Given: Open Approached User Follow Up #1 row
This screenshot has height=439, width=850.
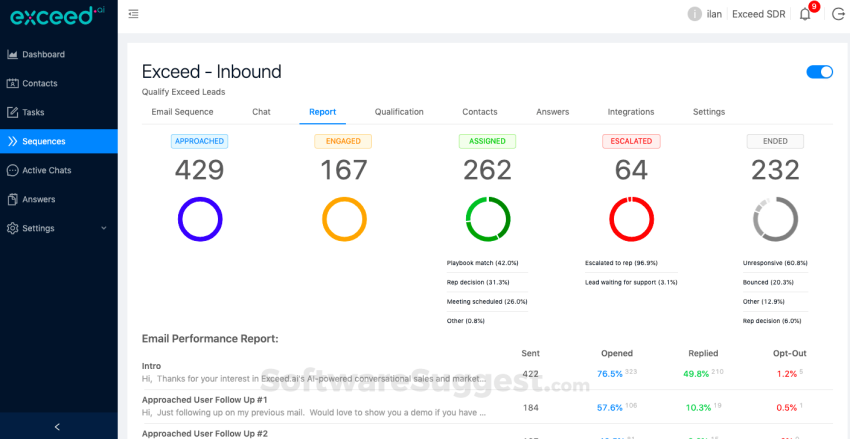Looking at the screenshot, I should pos(487,406).
